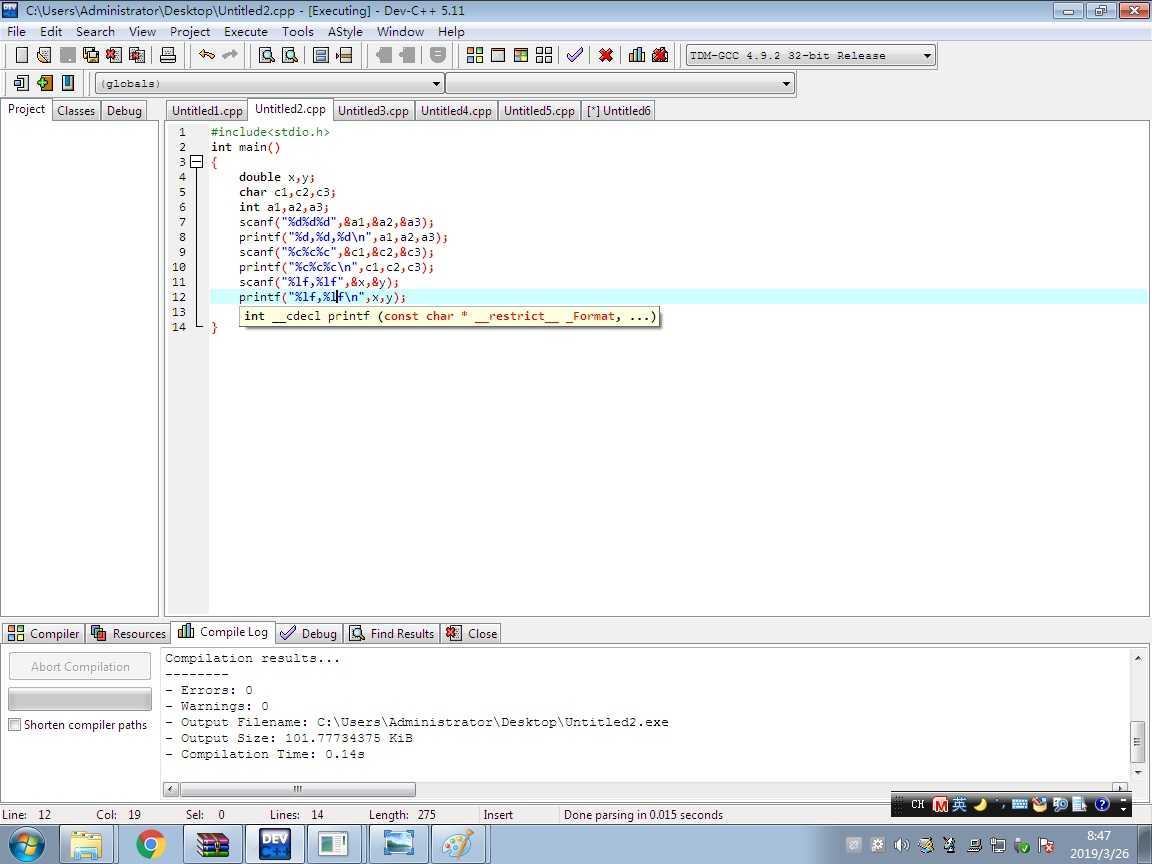The height and width of the screenshot is (864, 1152).
Task: Click the "Errors: 0" log line
Action: point(209,690)
